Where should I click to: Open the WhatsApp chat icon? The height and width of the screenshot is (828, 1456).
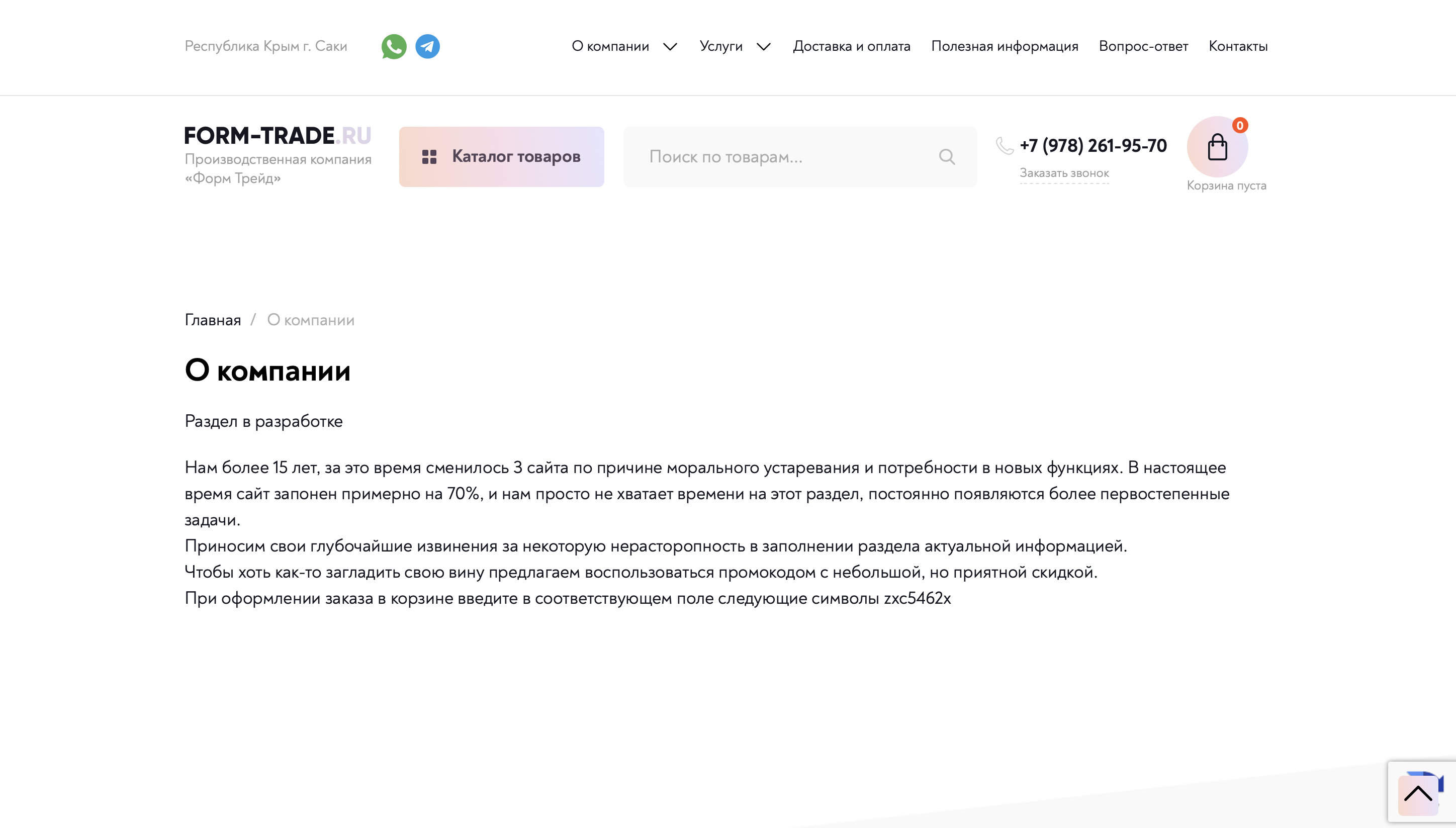pos(394,46)
